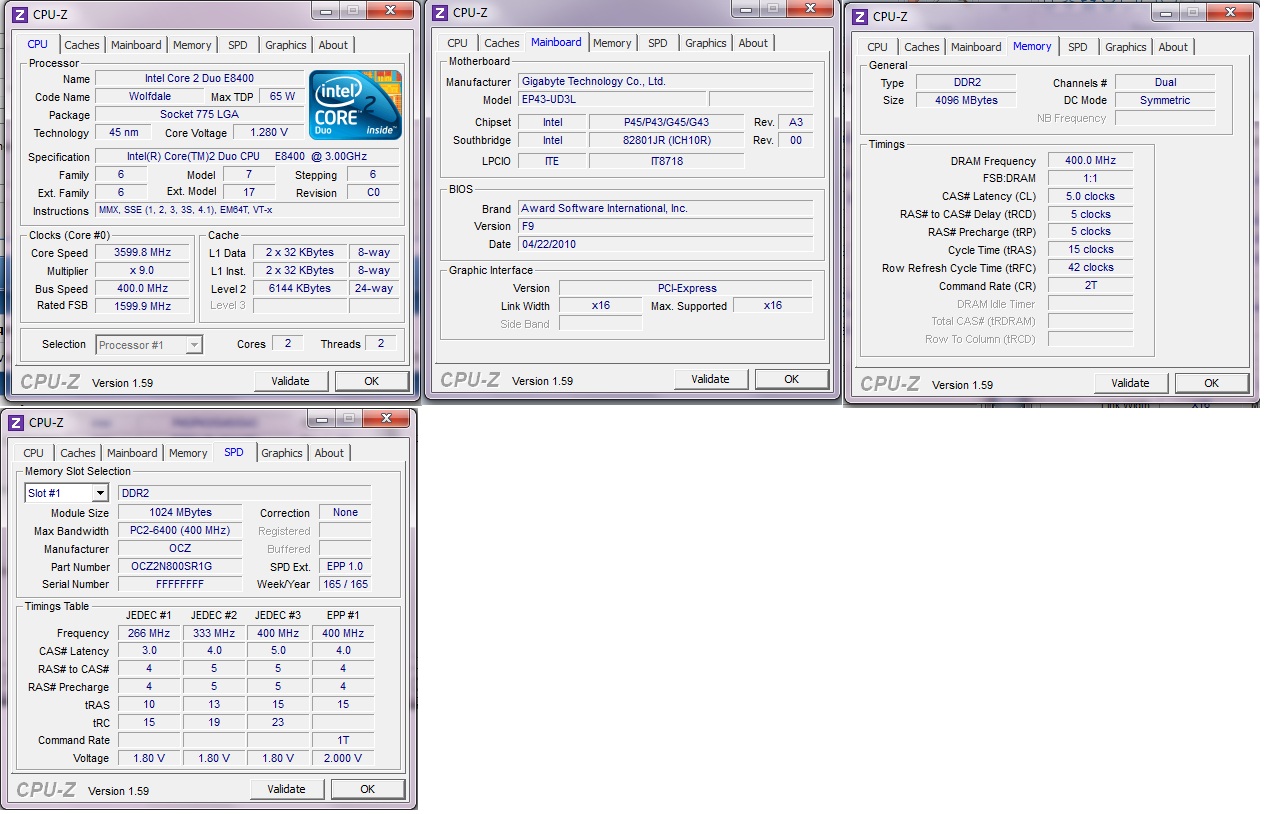Select Memory tab in the Mainboard window
The height and width of the screenshot is (814, 1274).
pos(612,43)
